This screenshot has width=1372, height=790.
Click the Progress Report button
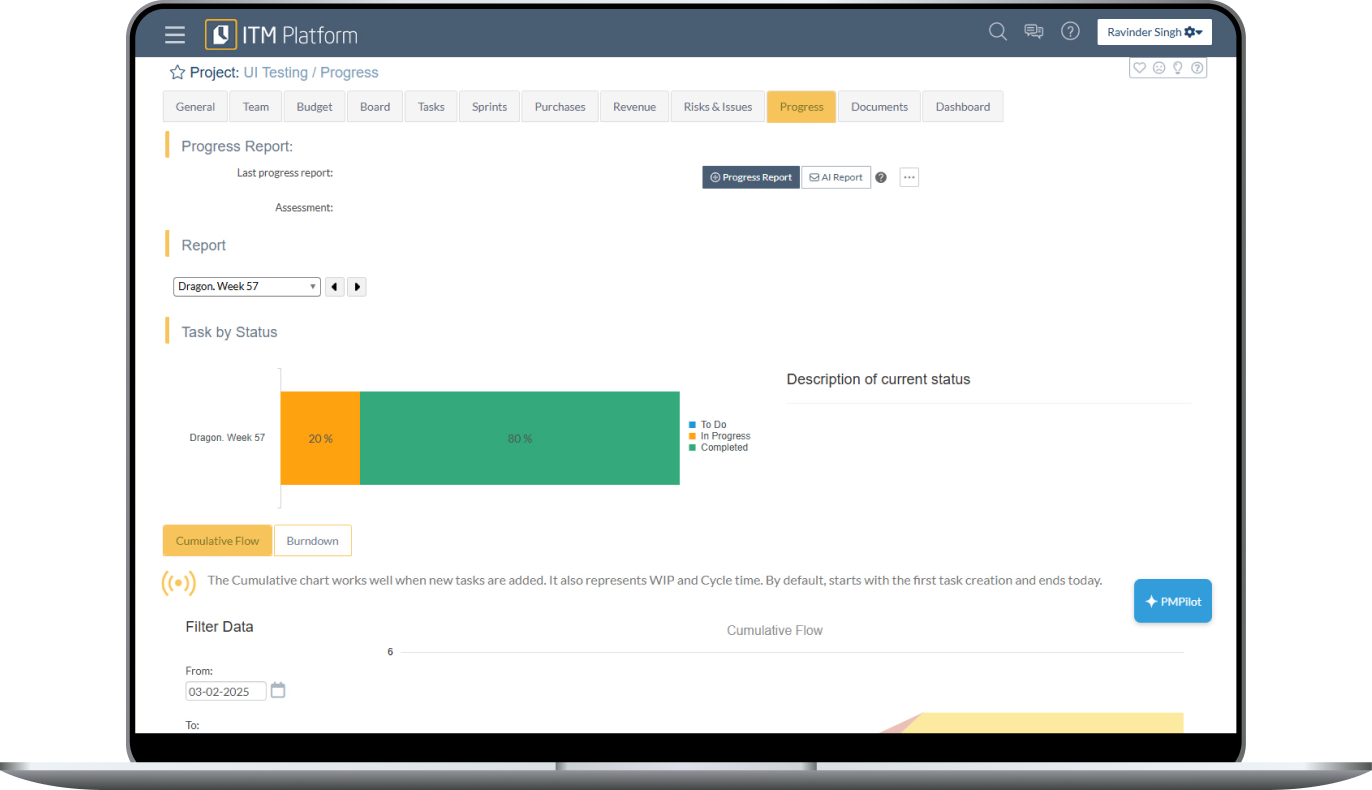click(750, 177)
